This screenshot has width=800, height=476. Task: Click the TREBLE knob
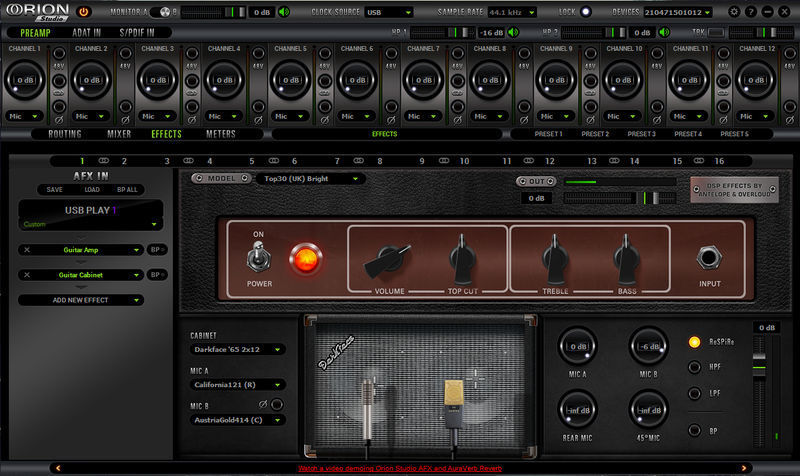point(555,259)
